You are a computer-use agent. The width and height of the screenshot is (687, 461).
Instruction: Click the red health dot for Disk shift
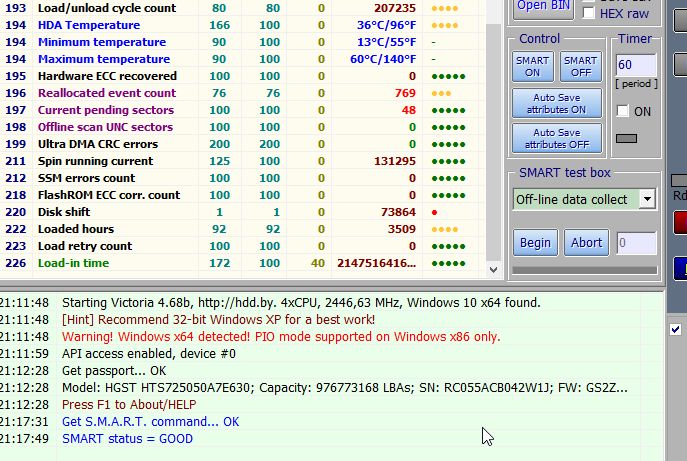point(434,213)
